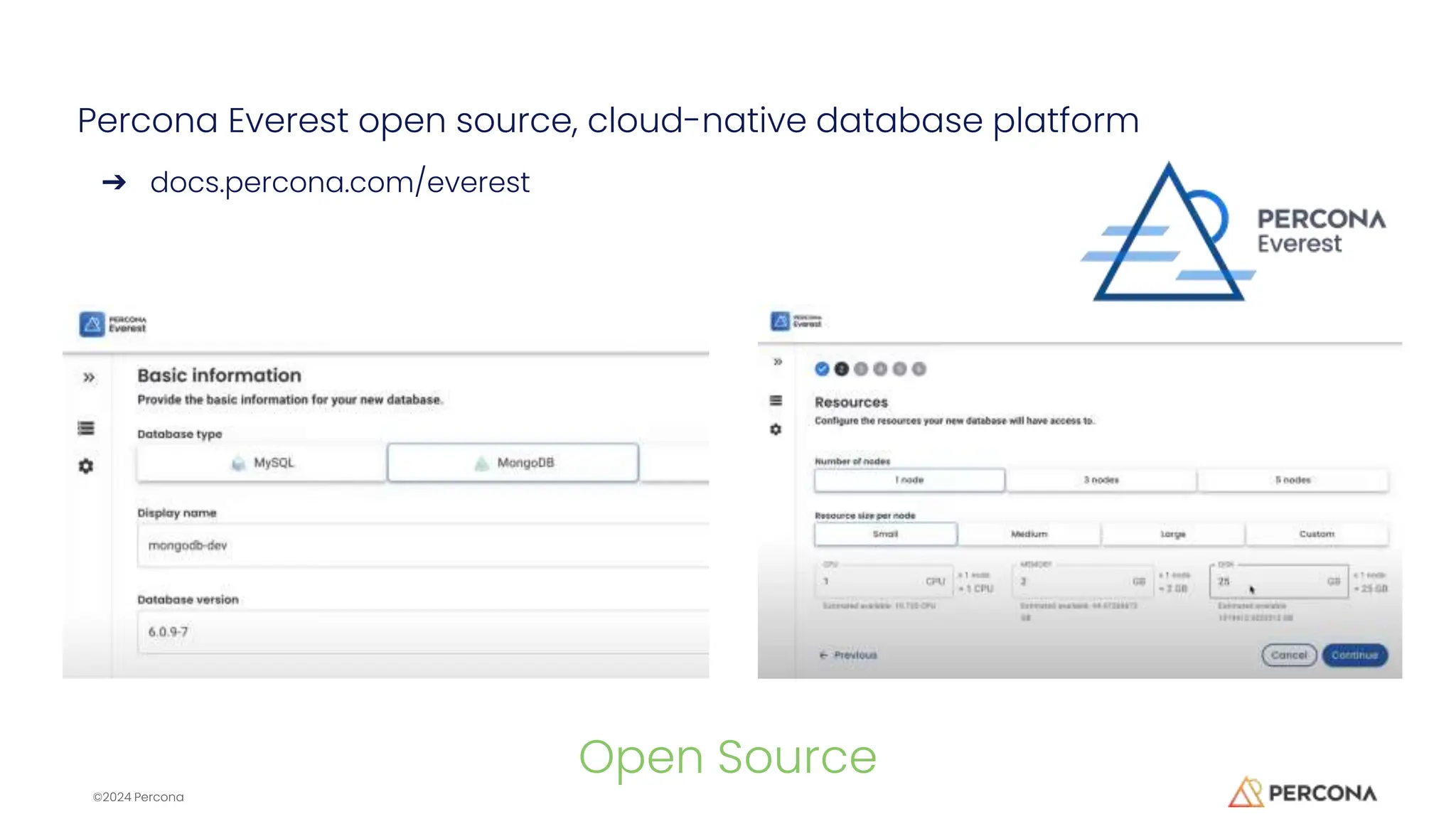
Task: Choose the 5 nodes option
Action: 1293,480
